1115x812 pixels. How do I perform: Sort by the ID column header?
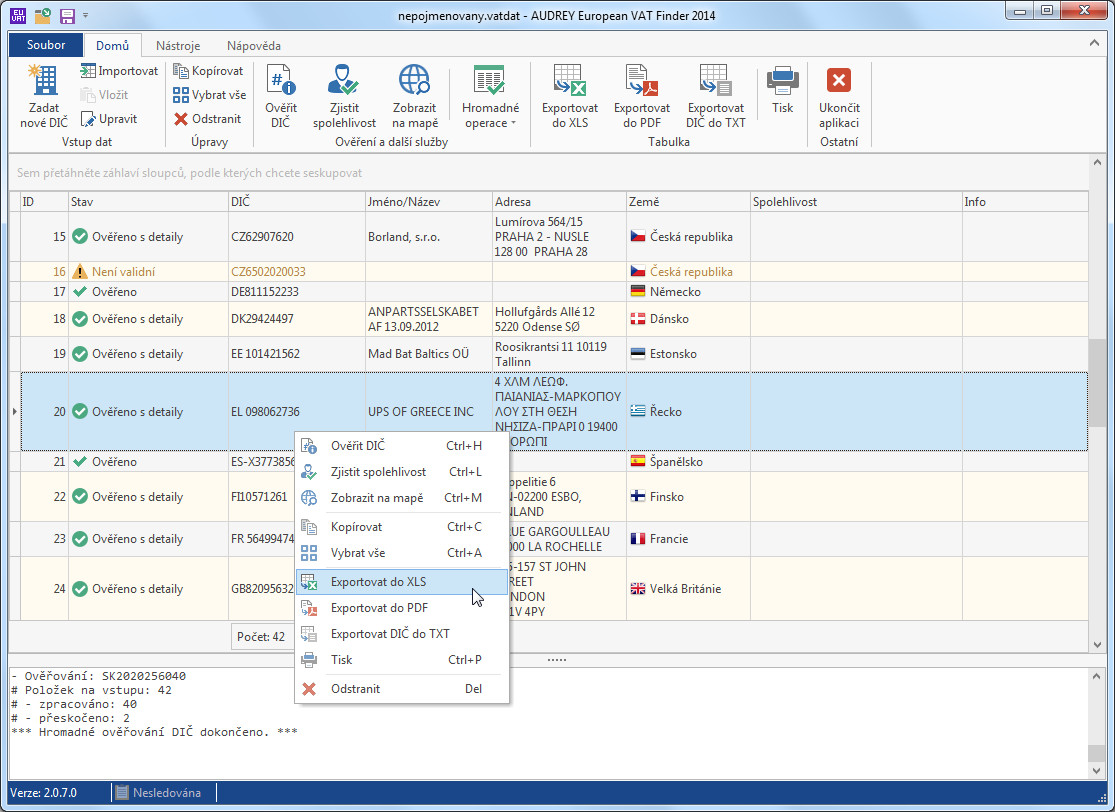pos(44,202)
